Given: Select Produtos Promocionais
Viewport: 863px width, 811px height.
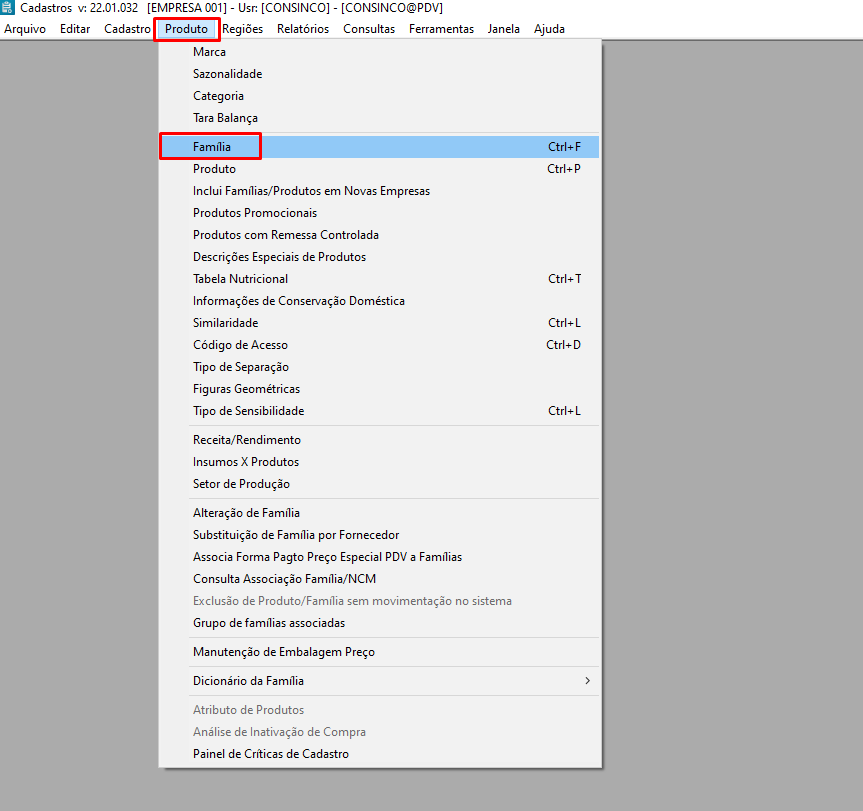Looking at the screenshot, I should click(379, 213).
